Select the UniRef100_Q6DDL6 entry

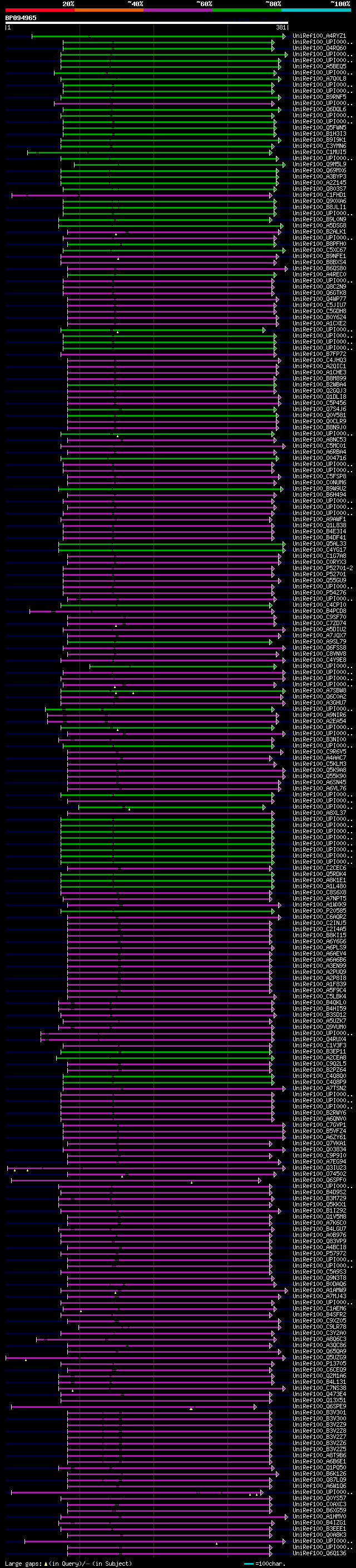point(319,110)
